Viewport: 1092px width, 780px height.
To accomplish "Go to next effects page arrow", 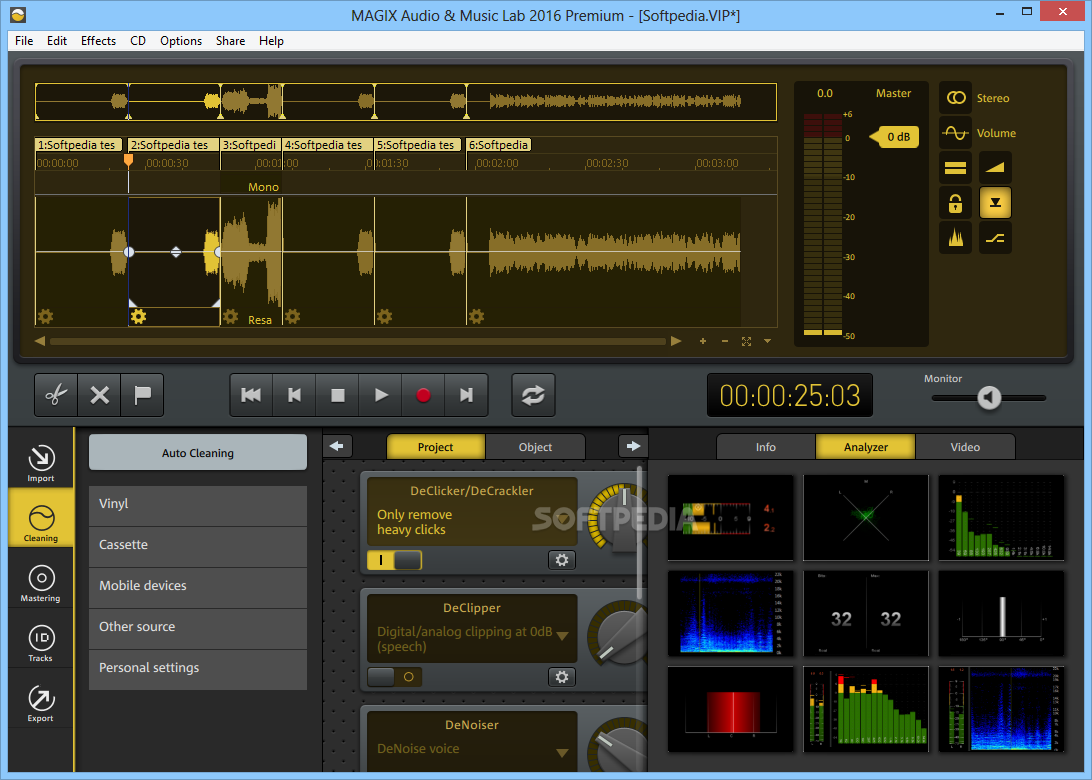I will tap(633, 446).
